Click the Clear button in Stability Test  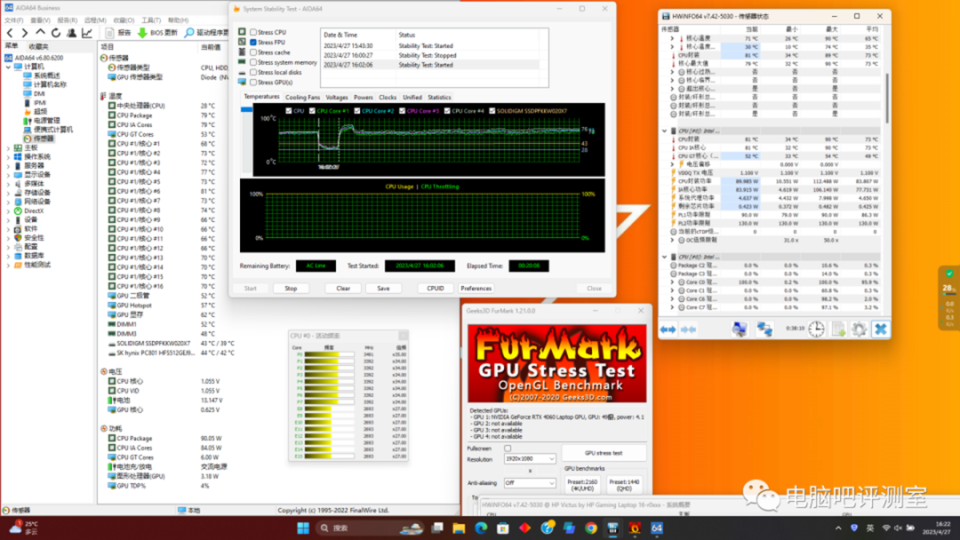pyautogui.click(x=343, y=288)
